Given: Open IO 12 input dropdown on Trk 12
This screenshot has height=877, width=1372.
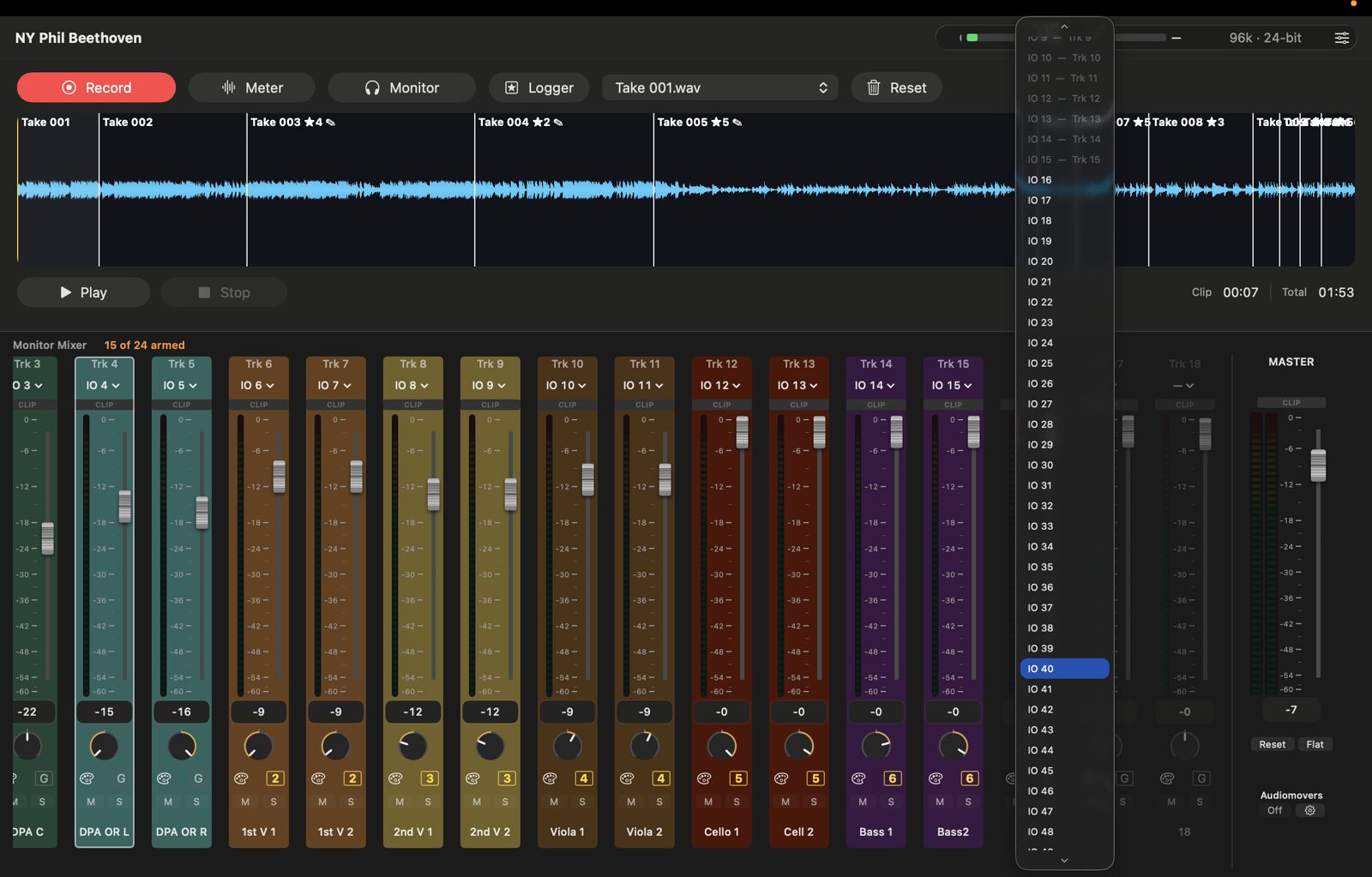Looking at the screenshot, I should pyautogui.click(x=721, y=386).
